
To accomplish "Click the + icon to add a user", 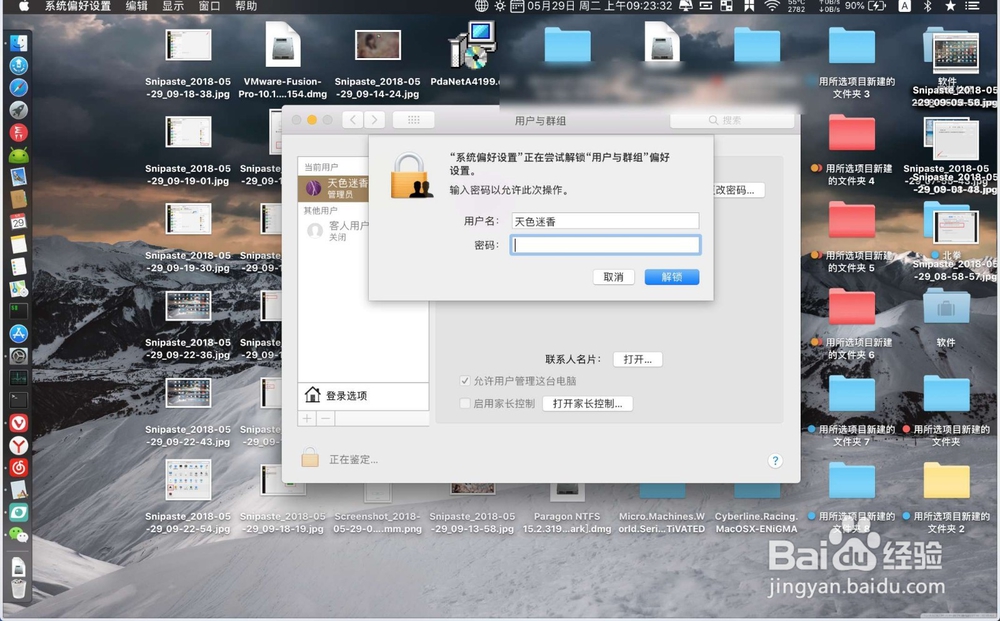I will point(306,418).
